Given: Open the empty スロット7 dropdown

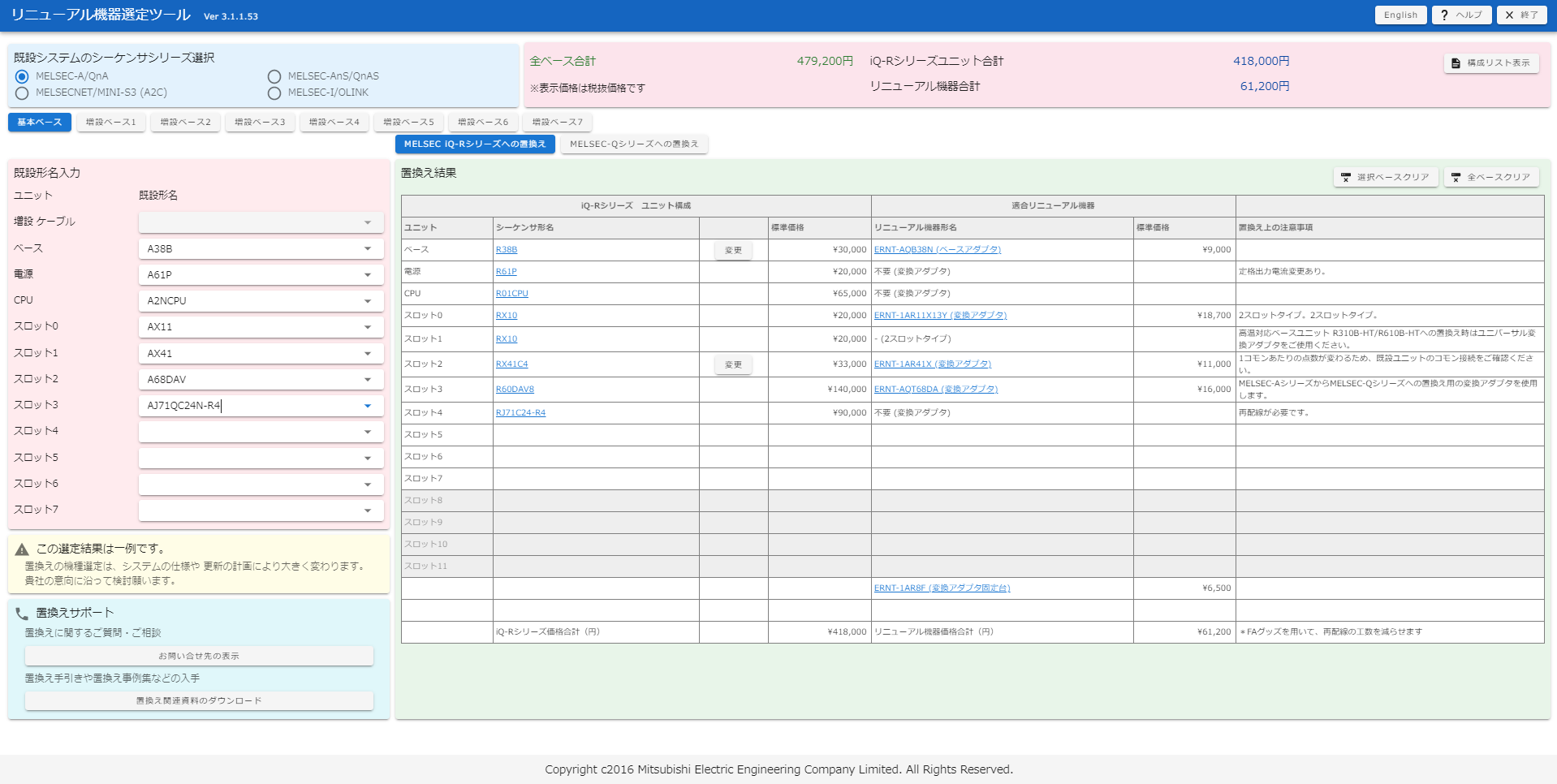Looking at the screenshot, I should coord(261,510).
